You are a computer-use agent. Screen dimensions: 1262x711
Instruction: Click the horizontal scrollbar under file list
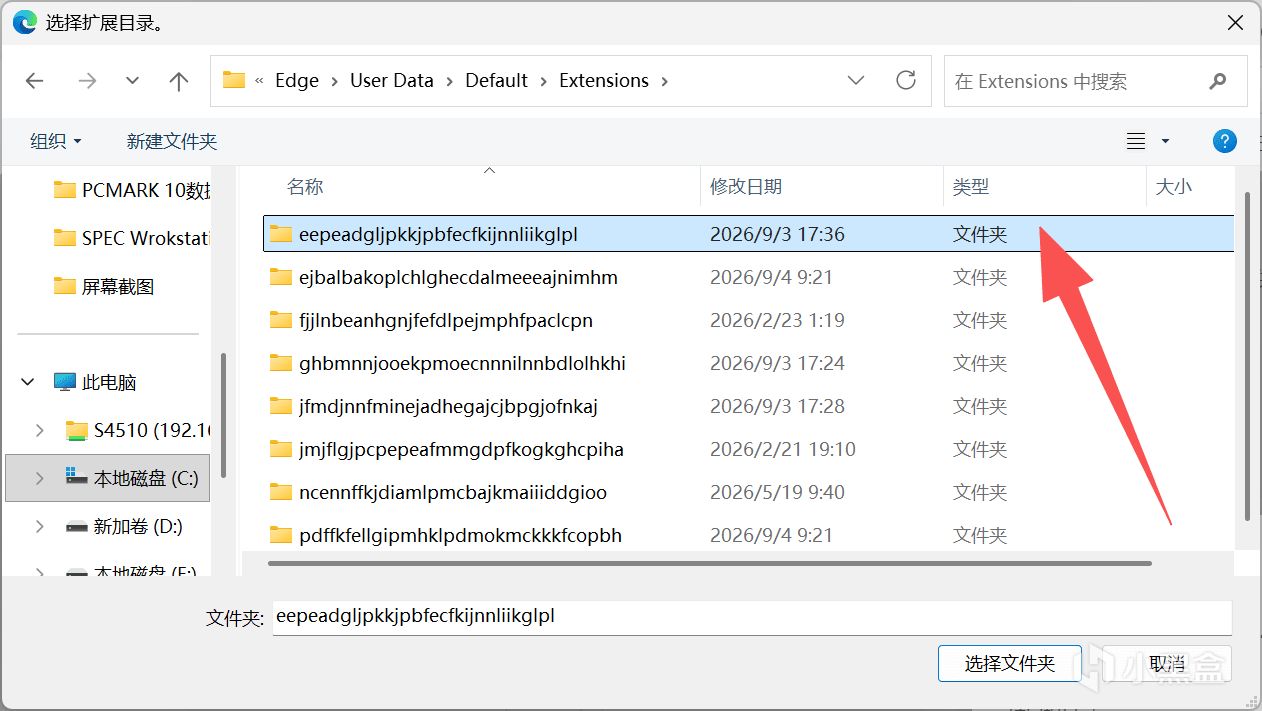click(x=710, y=563)
